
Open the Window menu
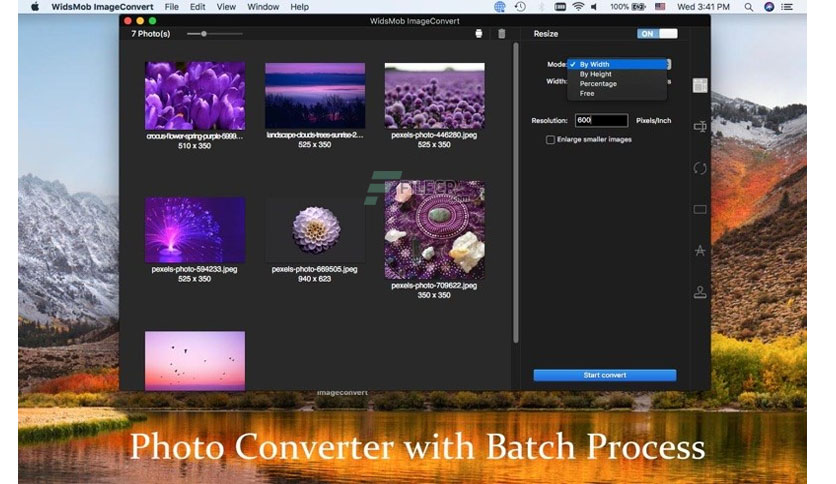tap(263, 7)
